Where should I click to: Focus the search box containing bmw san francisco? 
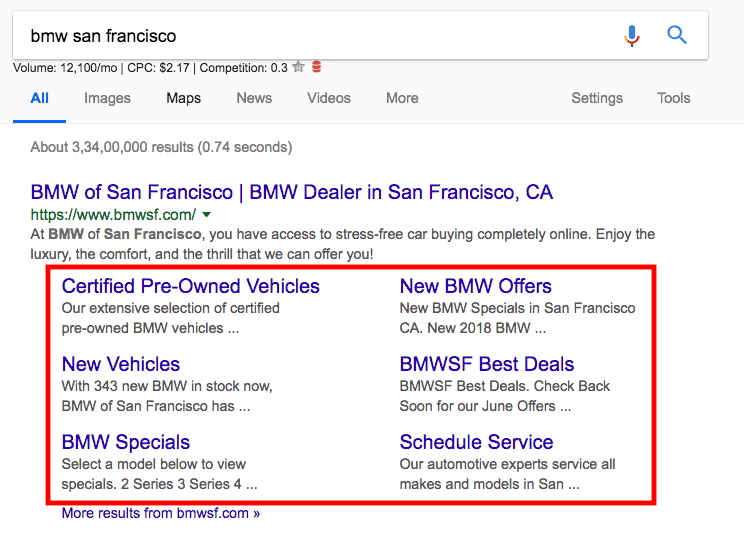coord(300,36)
